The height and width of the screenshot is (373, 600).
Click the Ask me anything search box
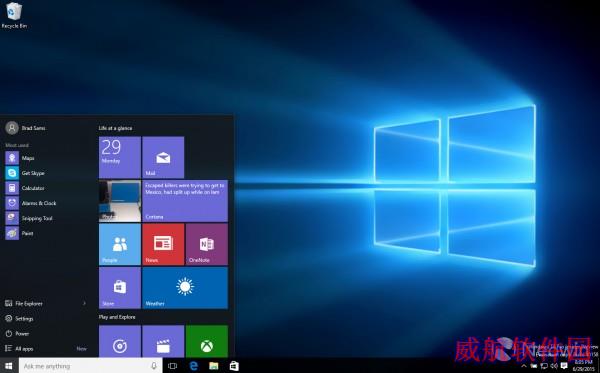tap(91, 366)
